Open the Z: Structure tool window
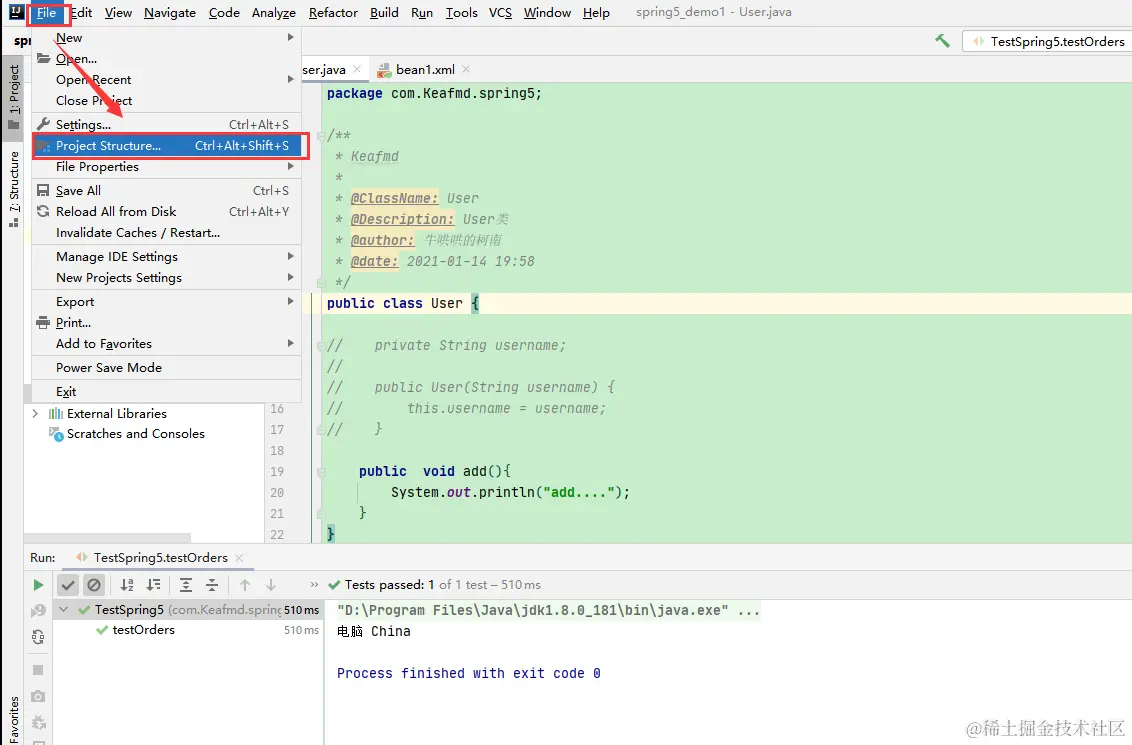 (x=14, y=189)
